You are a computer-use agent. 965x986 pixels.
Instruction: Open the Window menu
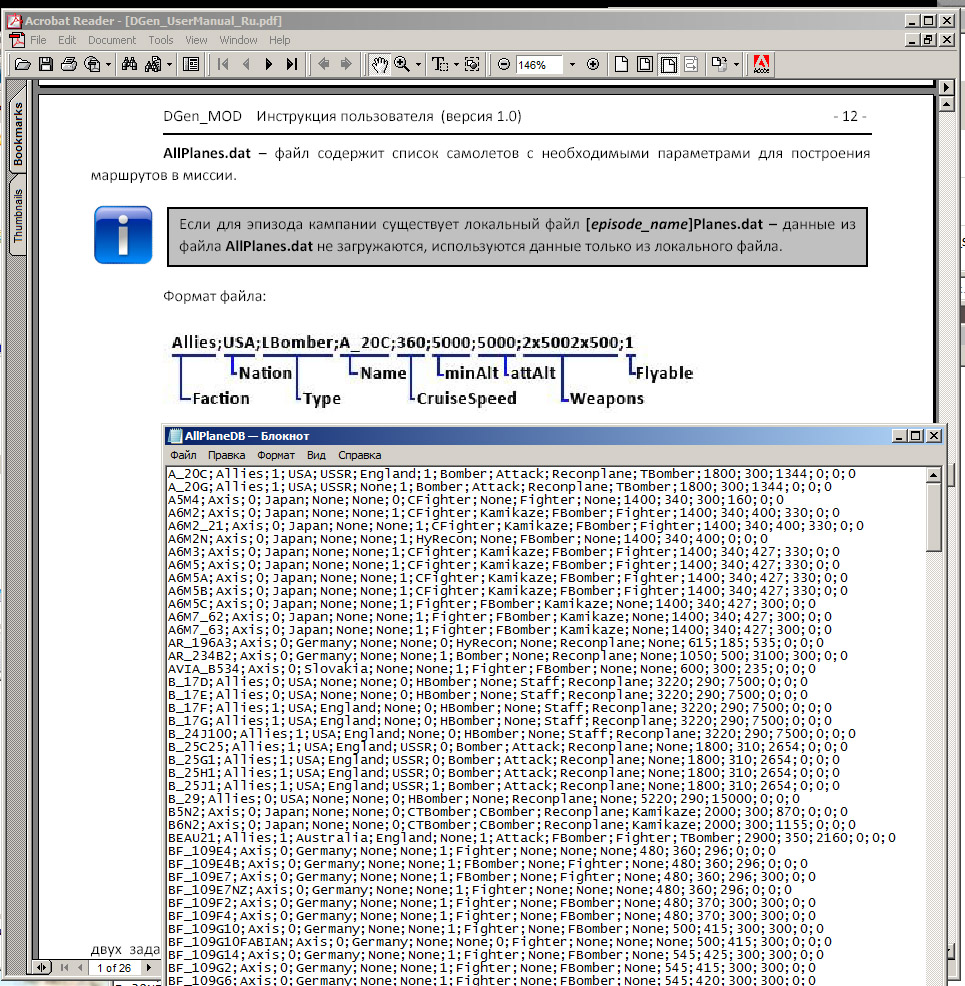(x=238, y=40)
